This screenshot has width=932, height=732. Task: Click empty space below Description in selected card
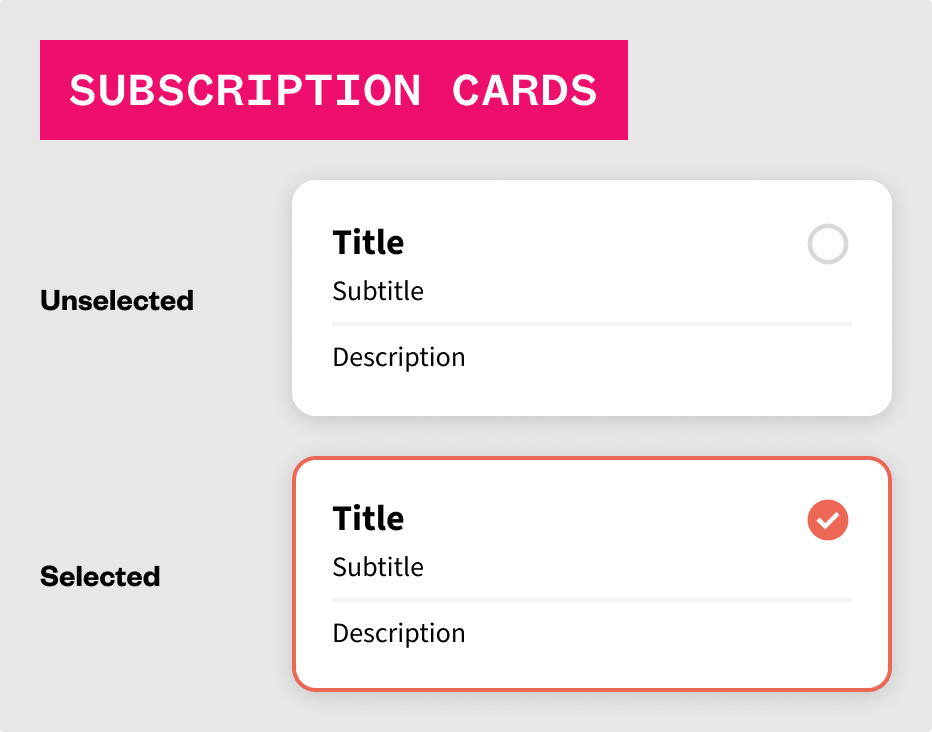[x=592, y=664]
